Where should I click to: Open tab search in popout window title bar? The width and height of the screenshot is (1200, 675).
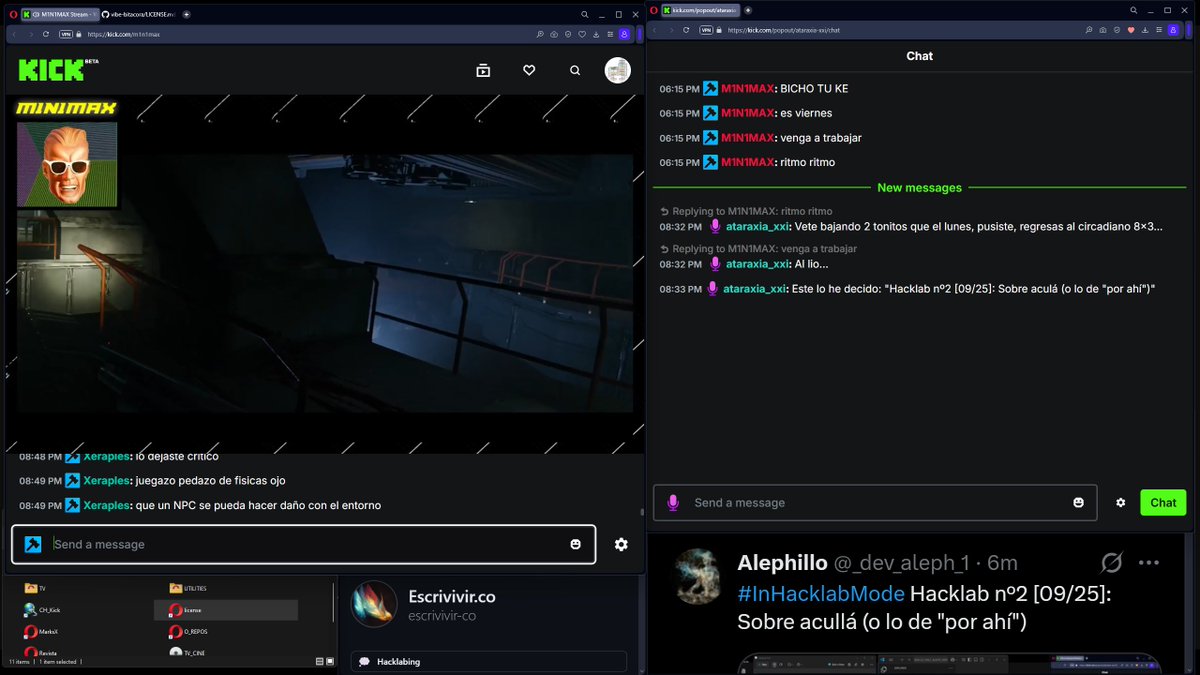[1135, 10]
